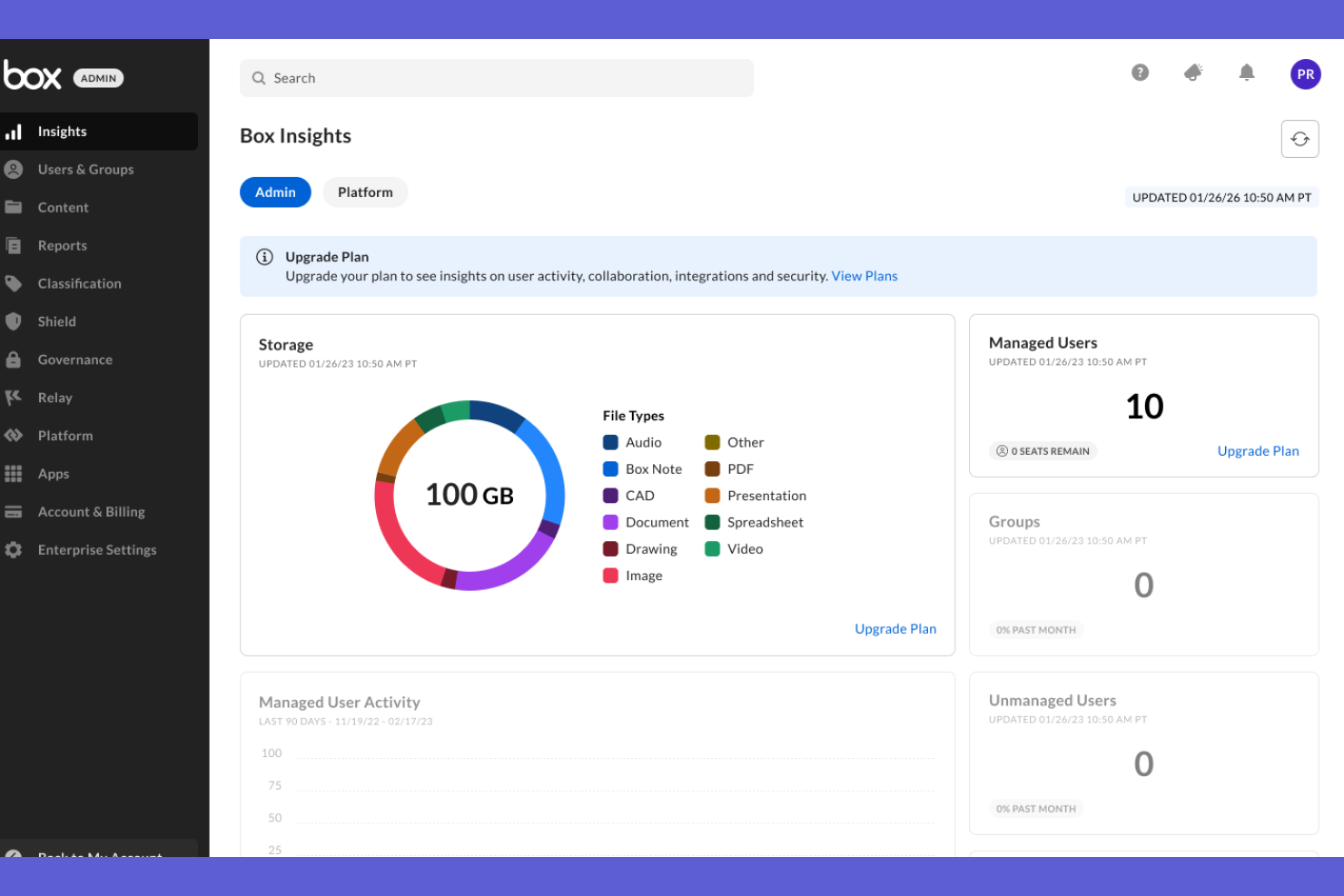Click the Reports document icon
The width and height of the screenshot is (1344, 896).
coord(14,245)
